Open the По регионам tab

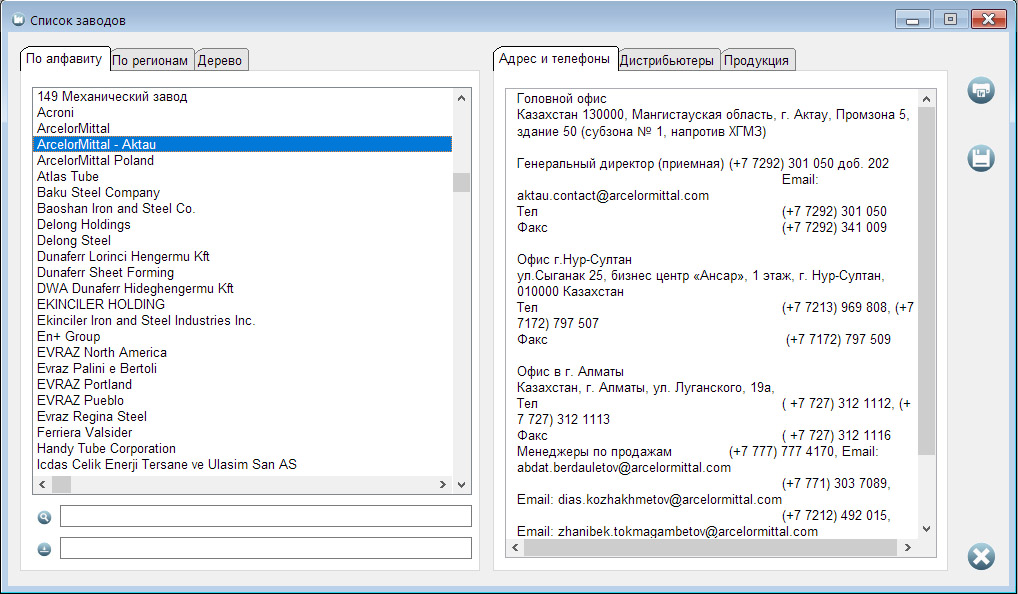pyautogui.click(x=150, y=60)
